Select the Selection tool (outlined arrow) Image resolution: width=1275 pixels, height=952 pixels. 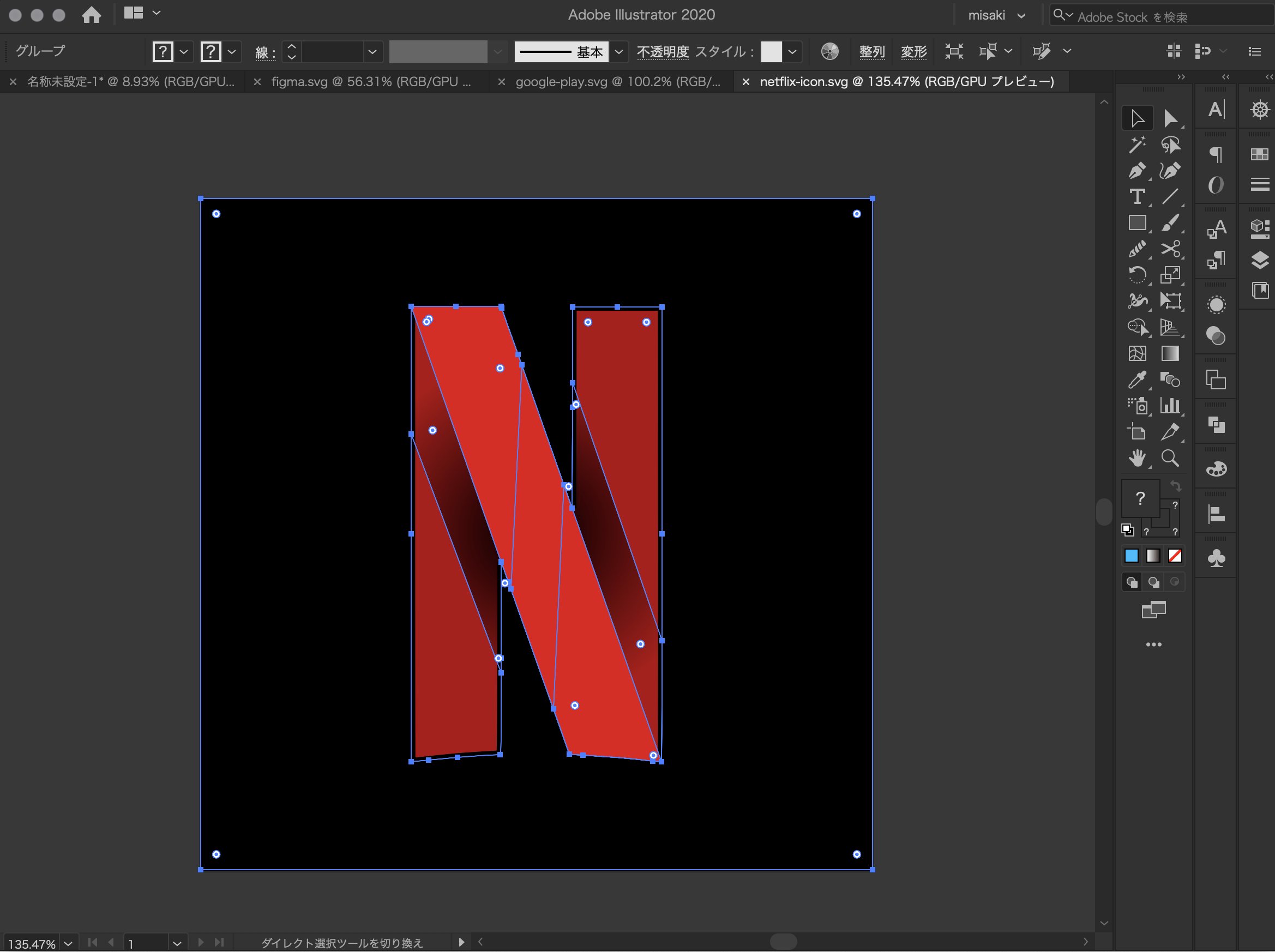[x=1136, y=118]
